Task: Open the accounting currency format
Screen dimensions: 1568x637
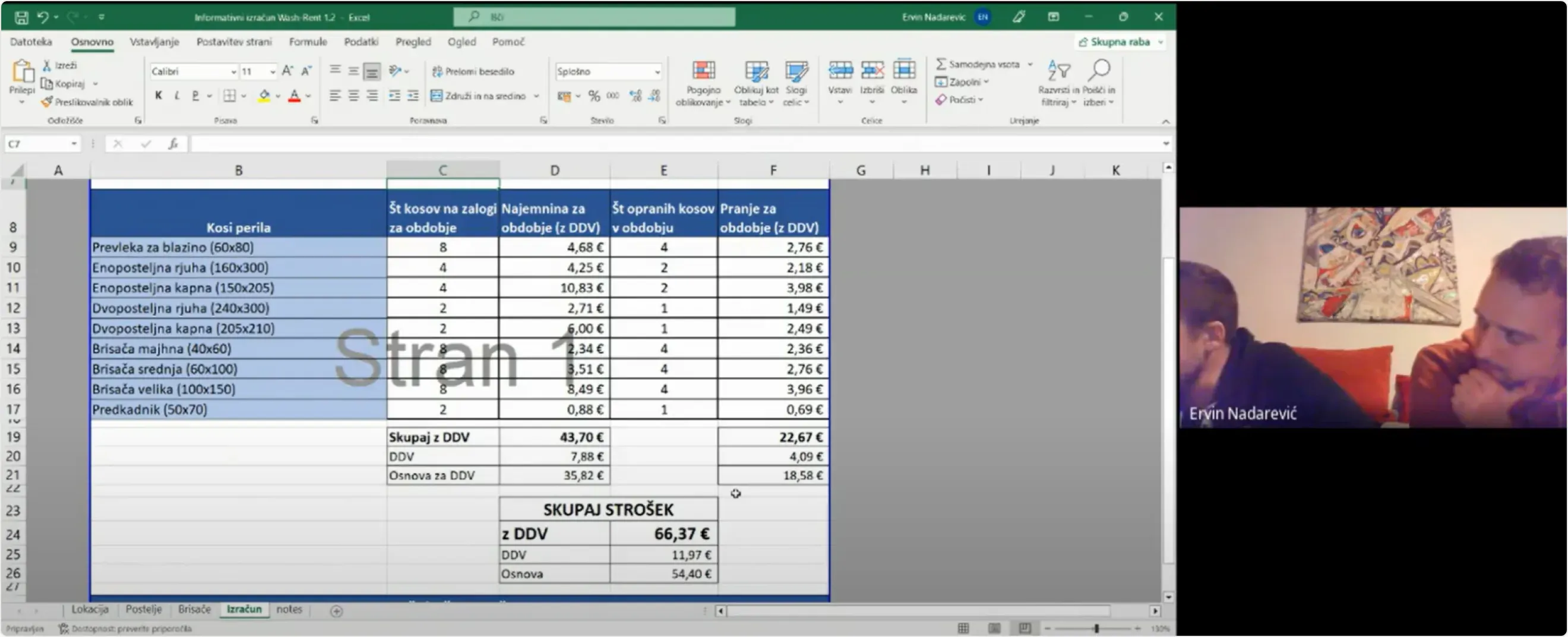Action: [x=564, y=96]
